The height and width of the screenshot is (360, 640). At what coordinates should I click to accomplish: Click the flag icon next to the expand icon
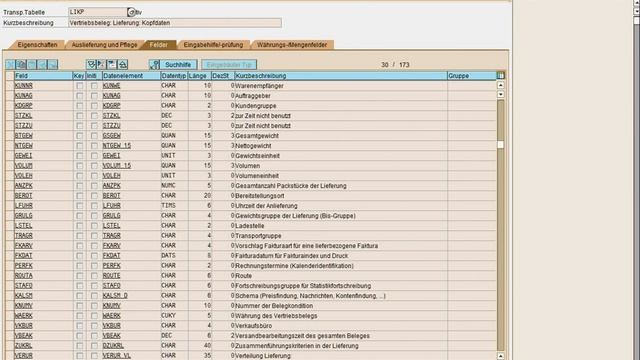[101, 64]
